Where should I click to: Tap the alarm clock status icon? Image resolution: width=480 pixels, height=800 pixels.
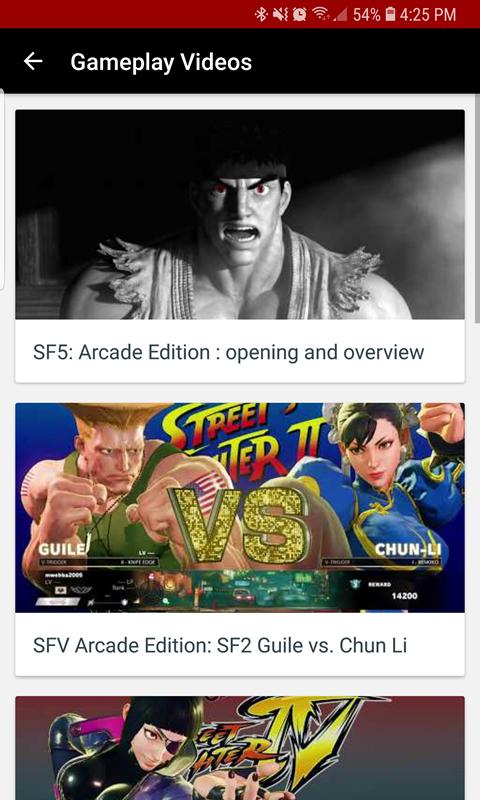click(x=299, y=14)
